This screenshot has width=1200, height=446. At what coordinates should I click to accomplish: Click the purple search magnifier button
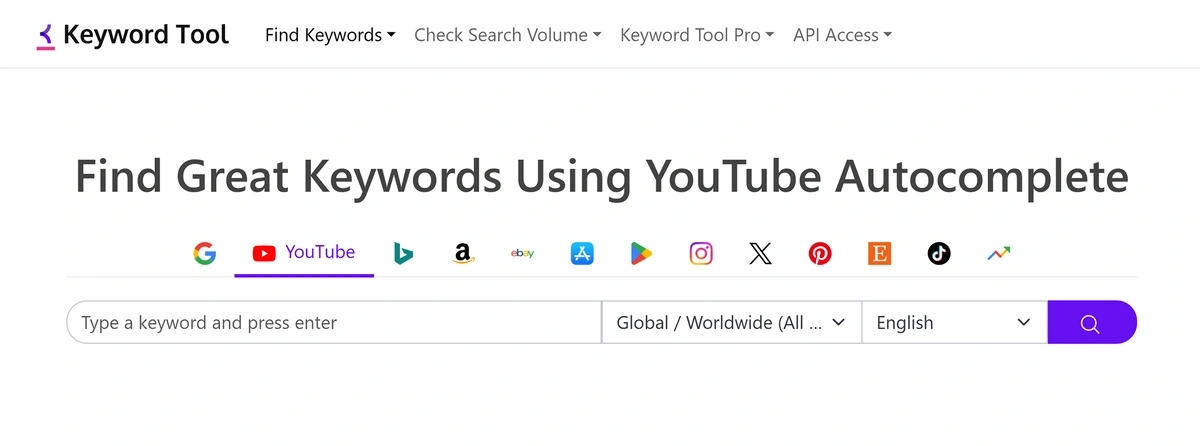(1091, 323)
